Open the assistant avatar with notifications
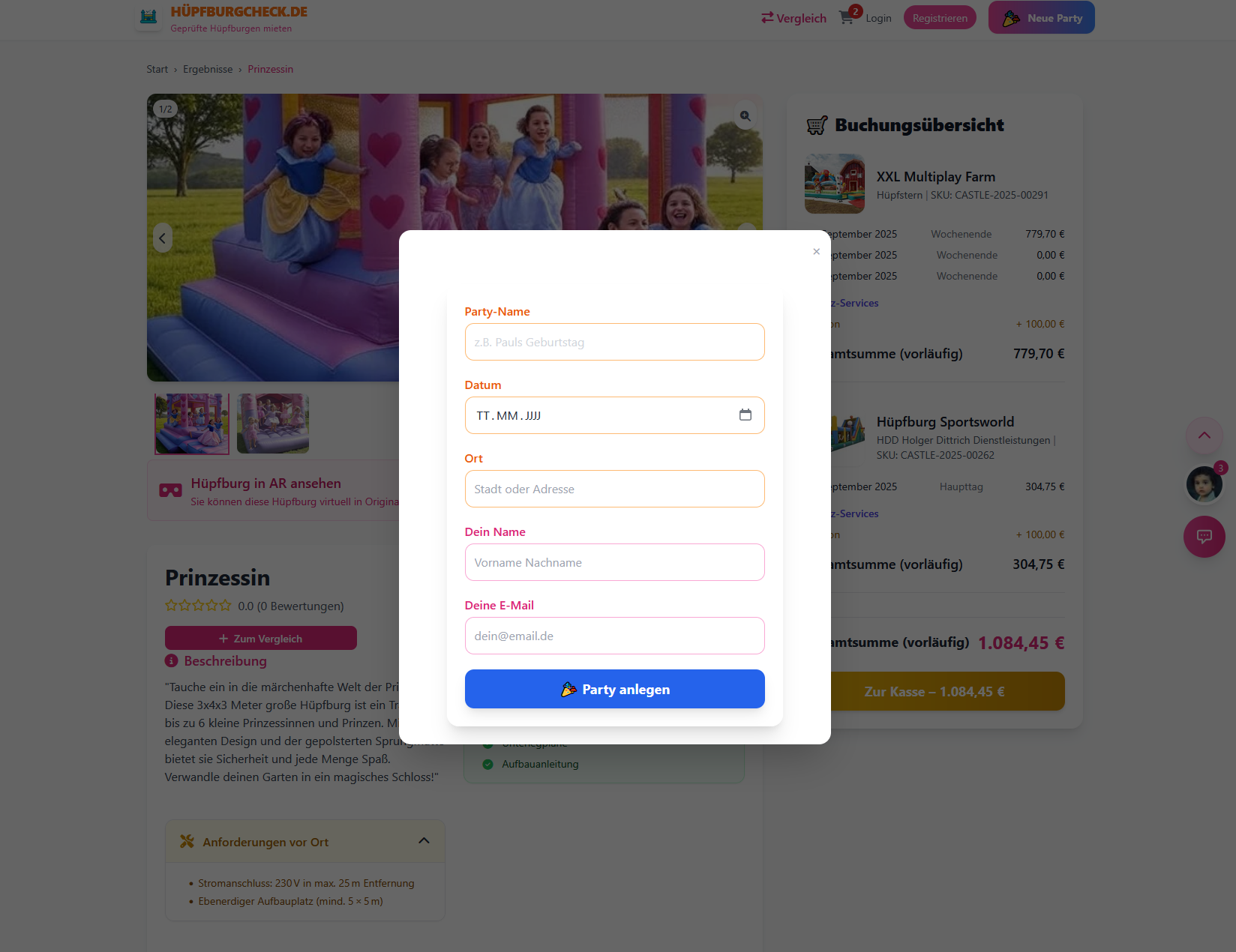Screen dimensions: 1236x952 (1204, 484)
